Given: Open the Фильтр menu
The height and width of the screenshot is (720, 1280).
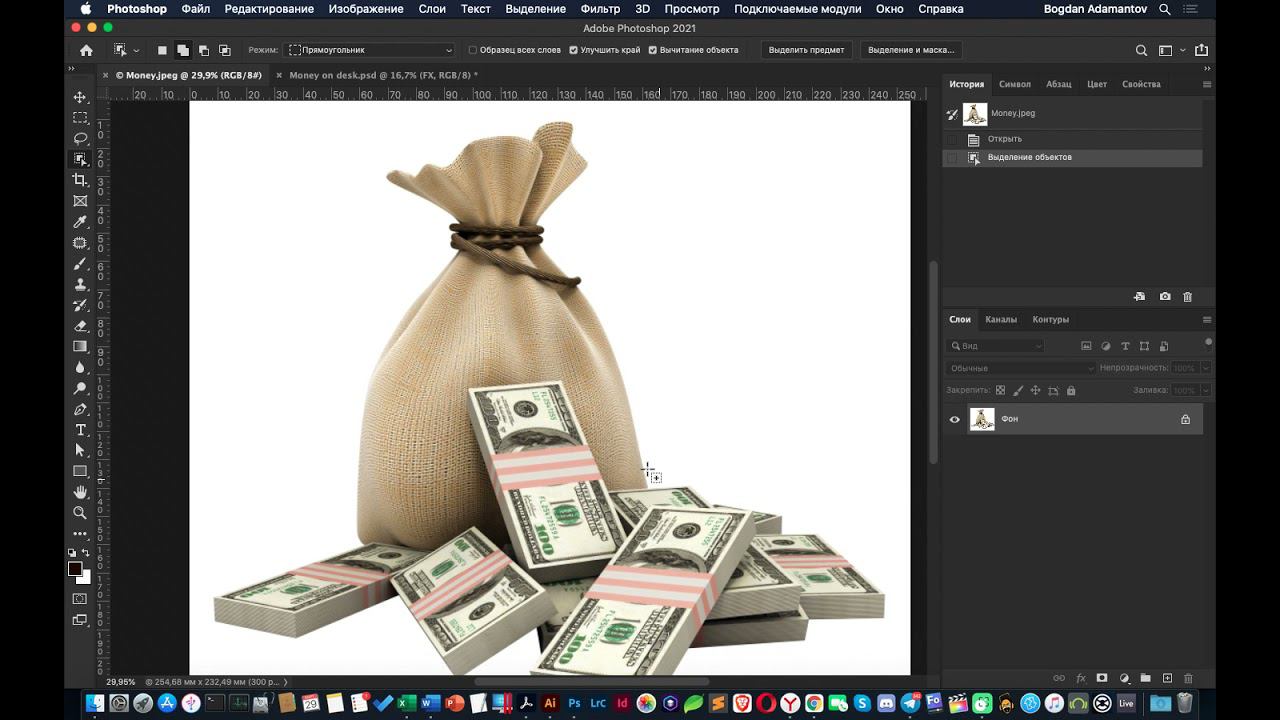Looking at the screenshot, I should 600,9.
